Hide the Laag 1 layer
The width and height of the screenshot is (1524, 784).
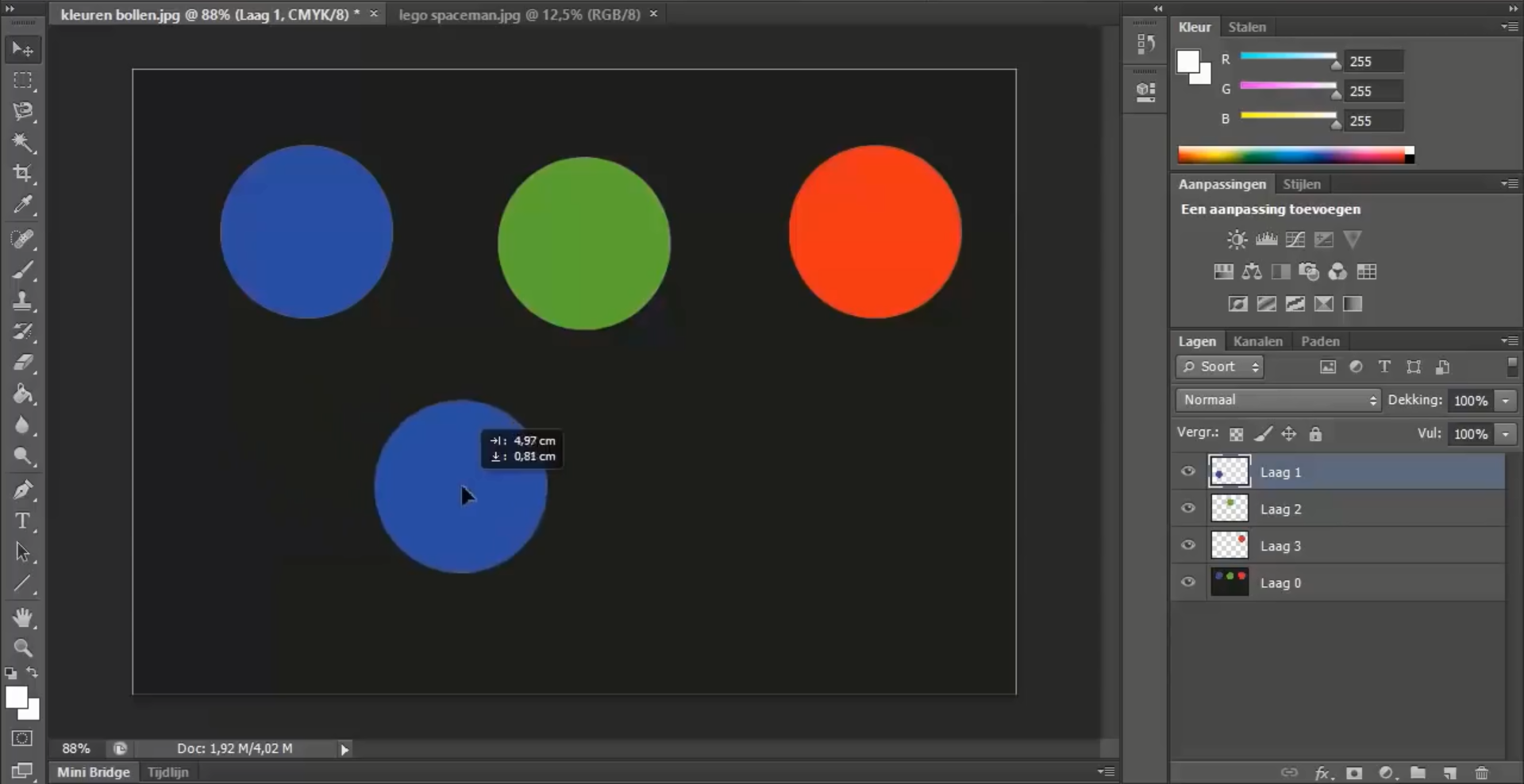1187,471
